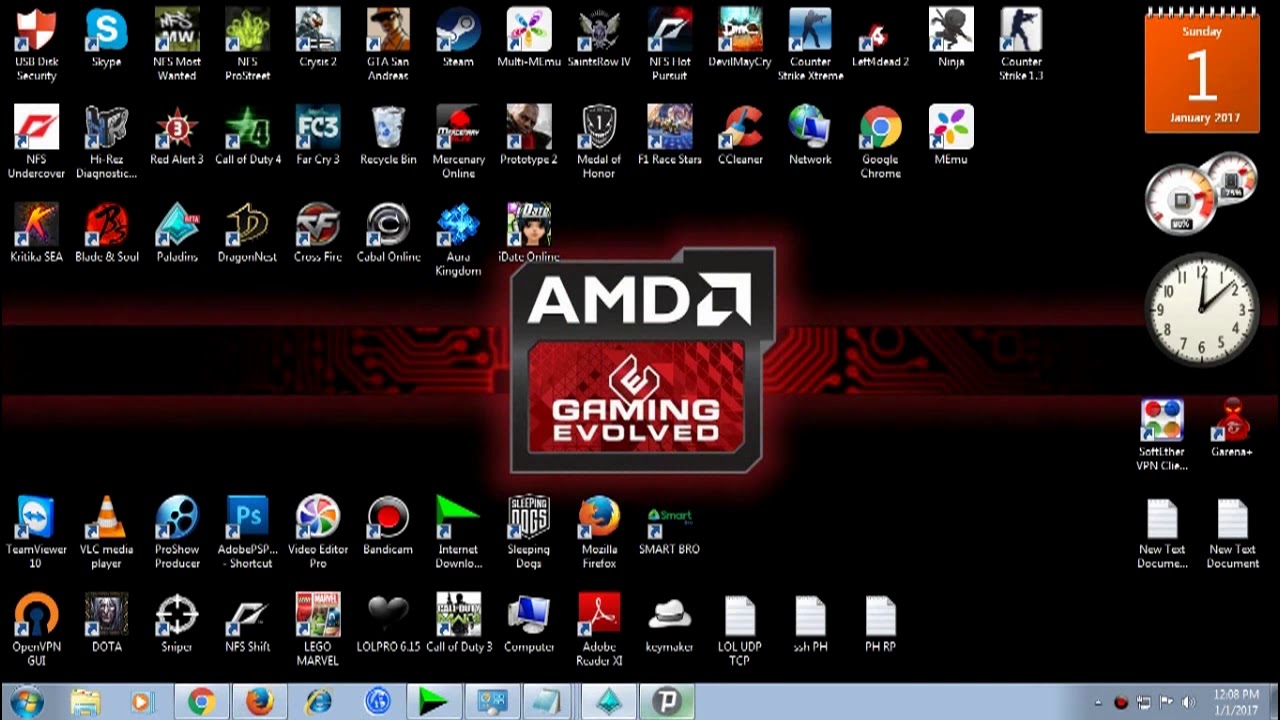Select the NFS Undercover desktop icon
The height and width of the screenshot is (720, 1280).
tap(36, 142)
